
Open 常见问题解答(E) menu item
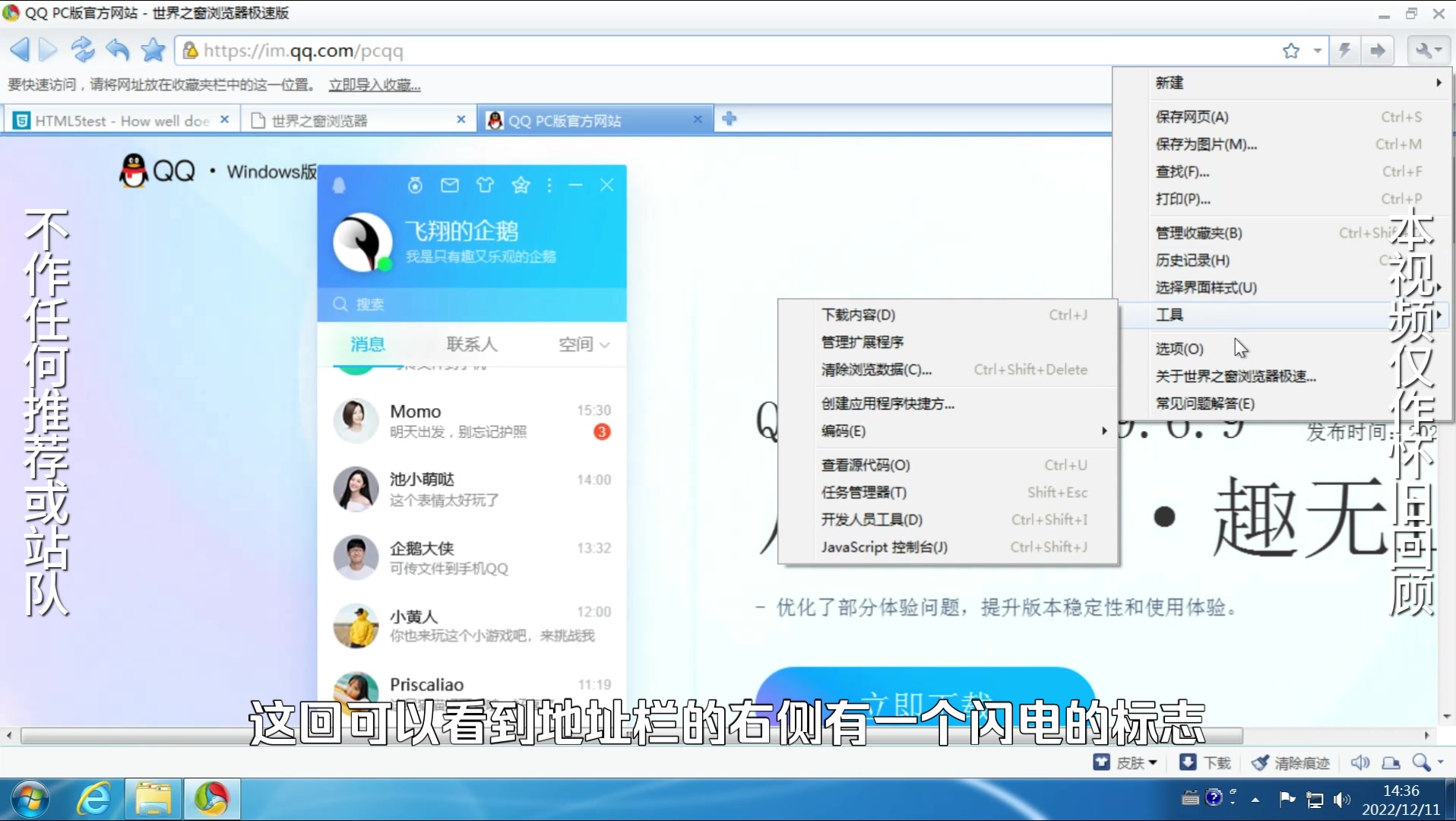click(x=1282, y=403)
